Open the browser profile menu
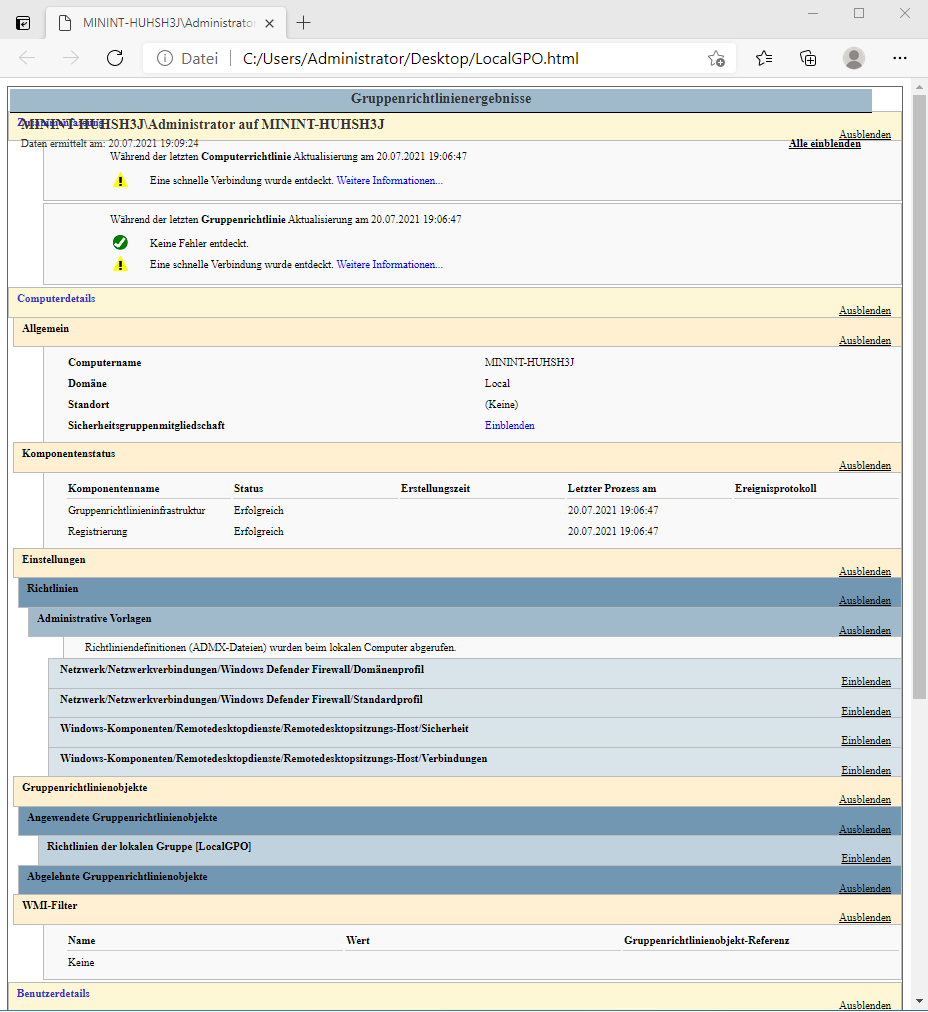The image size is (928, 1012). pos(854,58)
